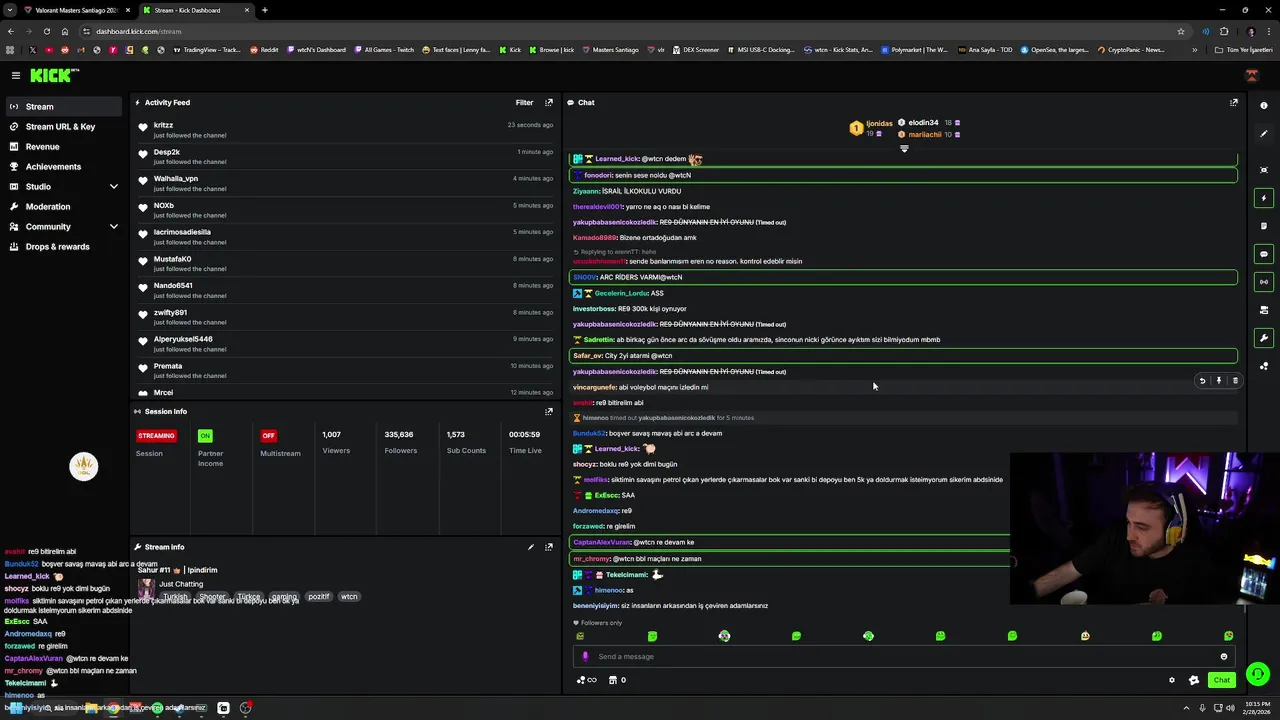Click the puzzle-piece icon next to the Chat button
The image size is (1280, 720).
click(x=1193, y=680)
